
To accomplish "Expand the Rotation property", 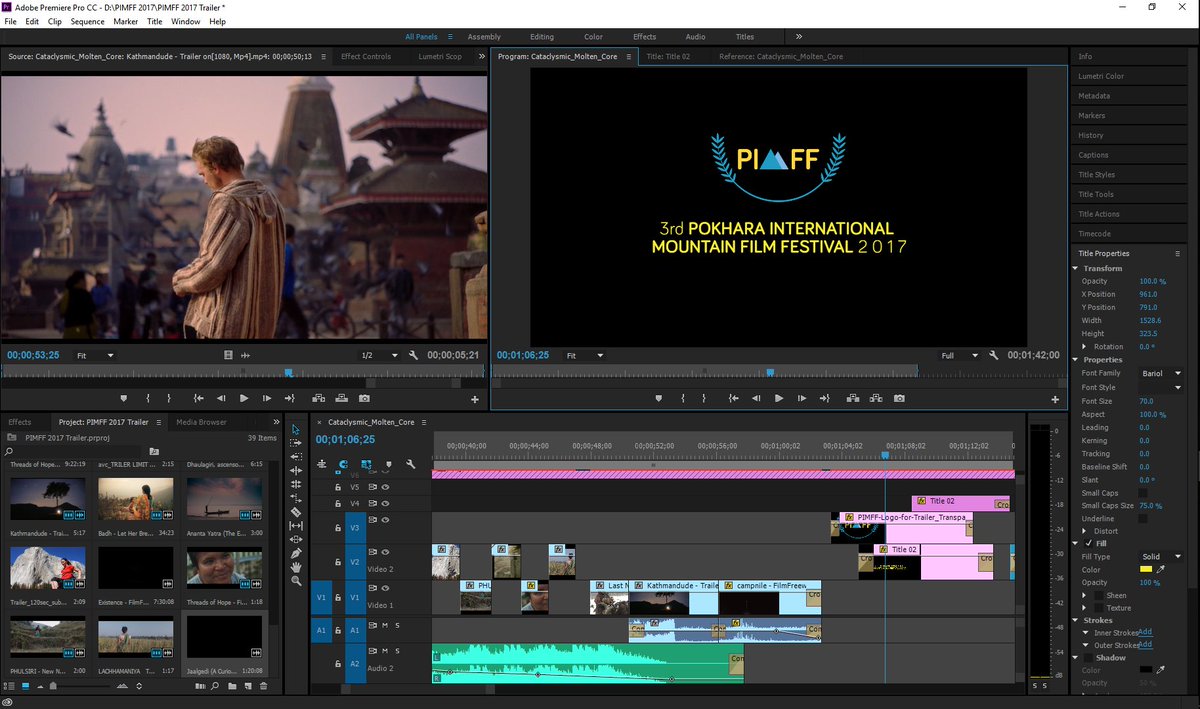I will [x=1086, y=346].
